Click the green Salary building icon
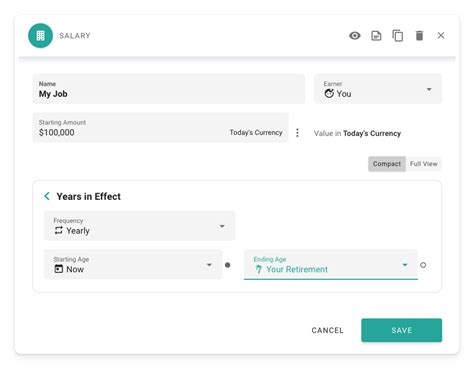474x368 pixels. point(40,36)
